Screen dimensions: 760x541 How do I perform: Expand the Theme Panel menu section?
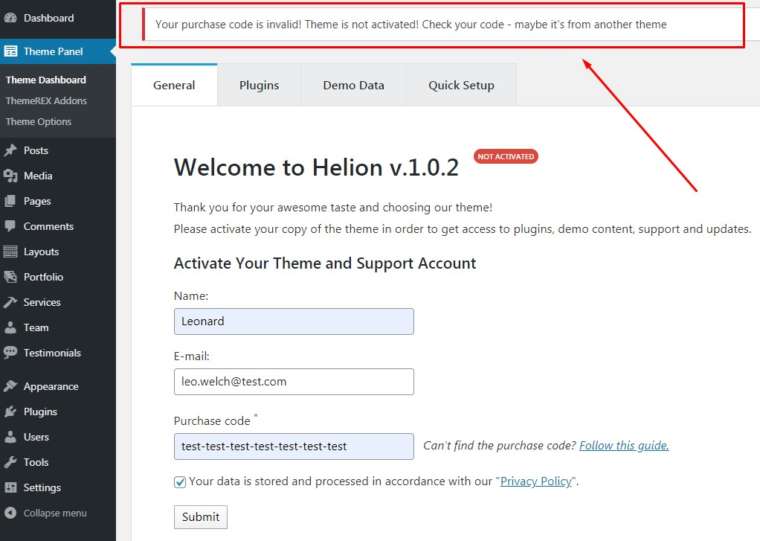point(53,51)
